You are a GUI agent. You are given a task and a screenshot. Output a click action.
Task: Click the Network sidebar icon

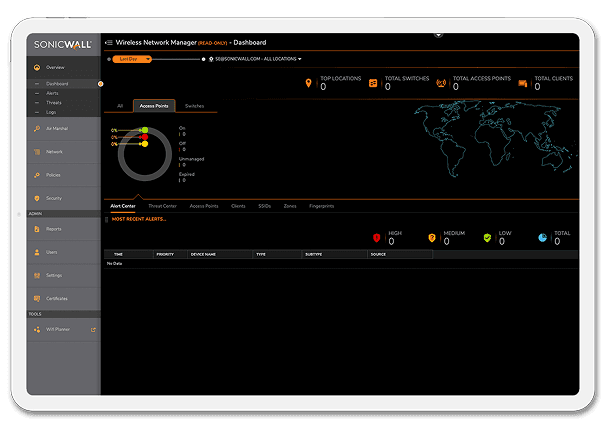click(38, 152)
